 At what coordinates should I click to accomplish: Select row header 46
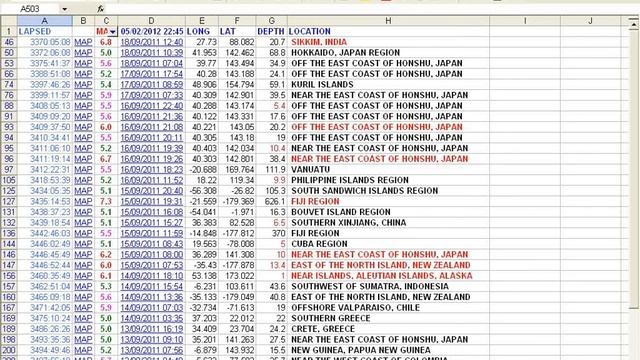pyautogui.click(x=9, y=42)
